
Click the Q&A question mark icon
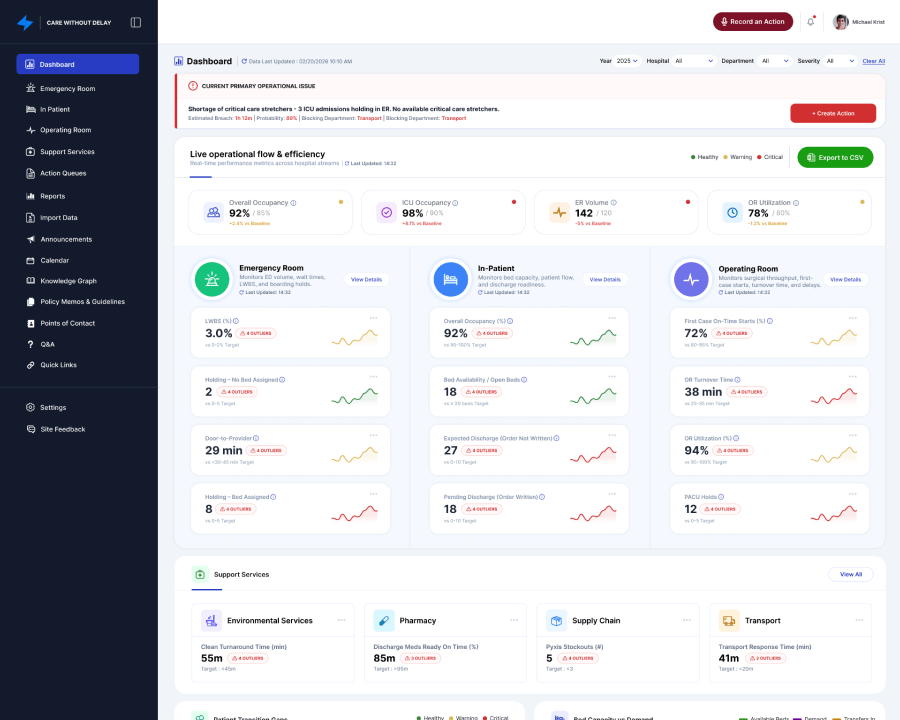[30, 344]
